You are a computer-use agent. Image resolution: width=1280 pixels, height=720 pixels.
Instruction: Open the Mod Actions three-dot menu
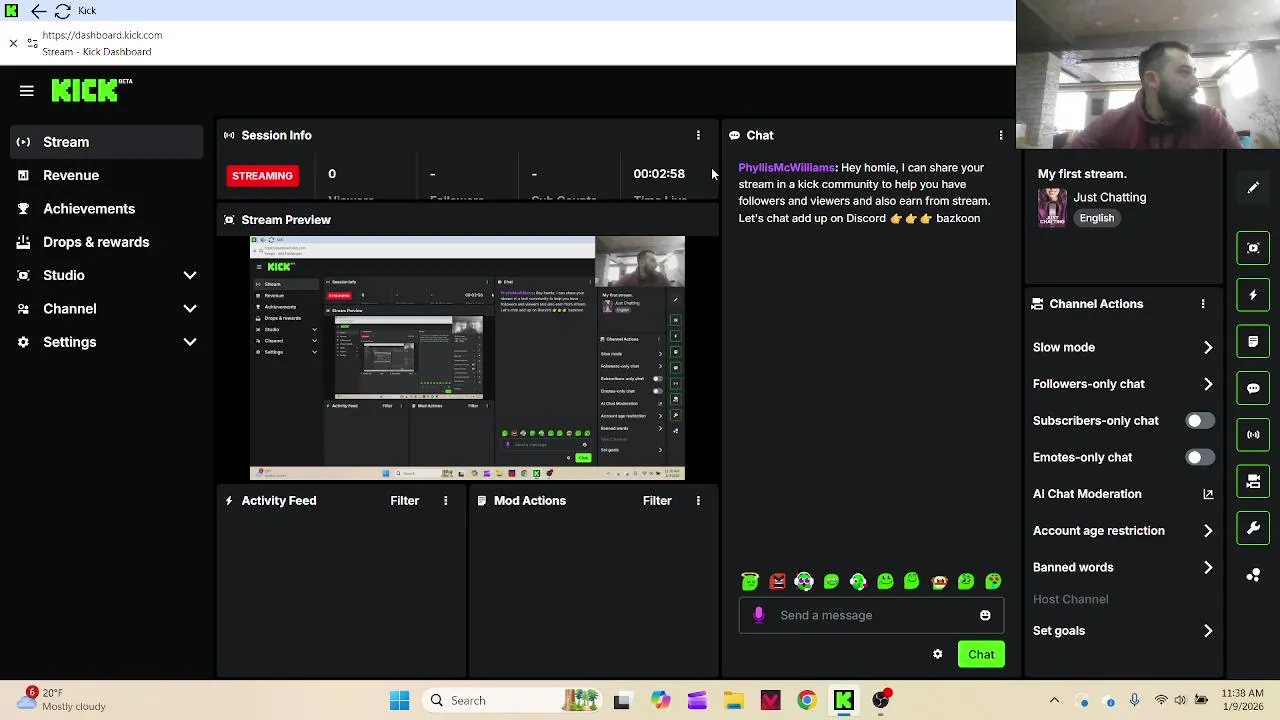pyautogui.click(x=698, y=500)
